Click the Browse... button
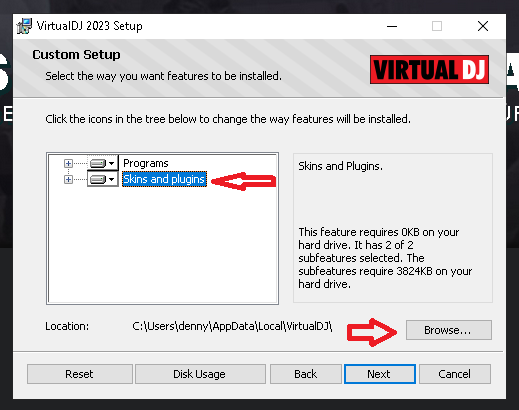Image resolution: width=519 pixels, height=410 pixels. pyautogui.click(x=449, y=330)
